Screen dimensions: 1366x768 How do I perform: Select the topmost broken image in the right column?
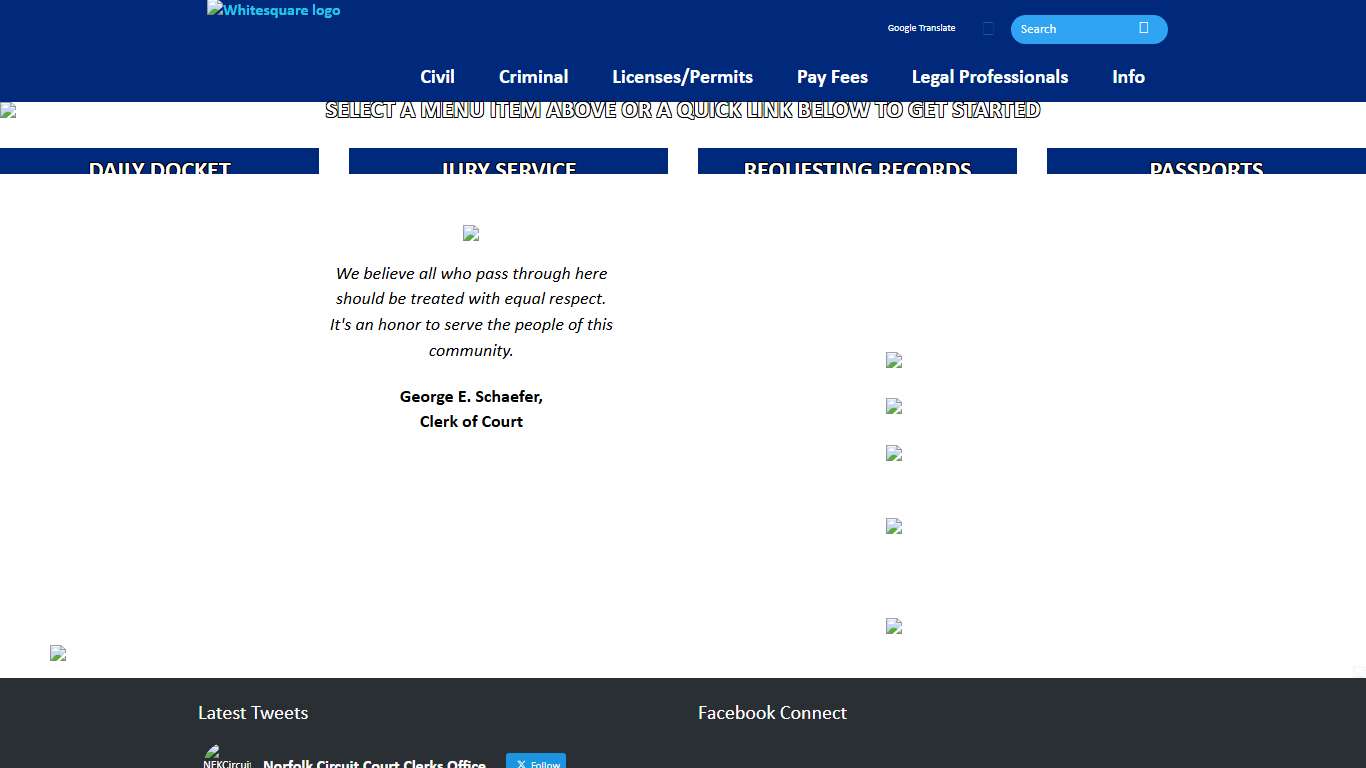tap(894, 360)
